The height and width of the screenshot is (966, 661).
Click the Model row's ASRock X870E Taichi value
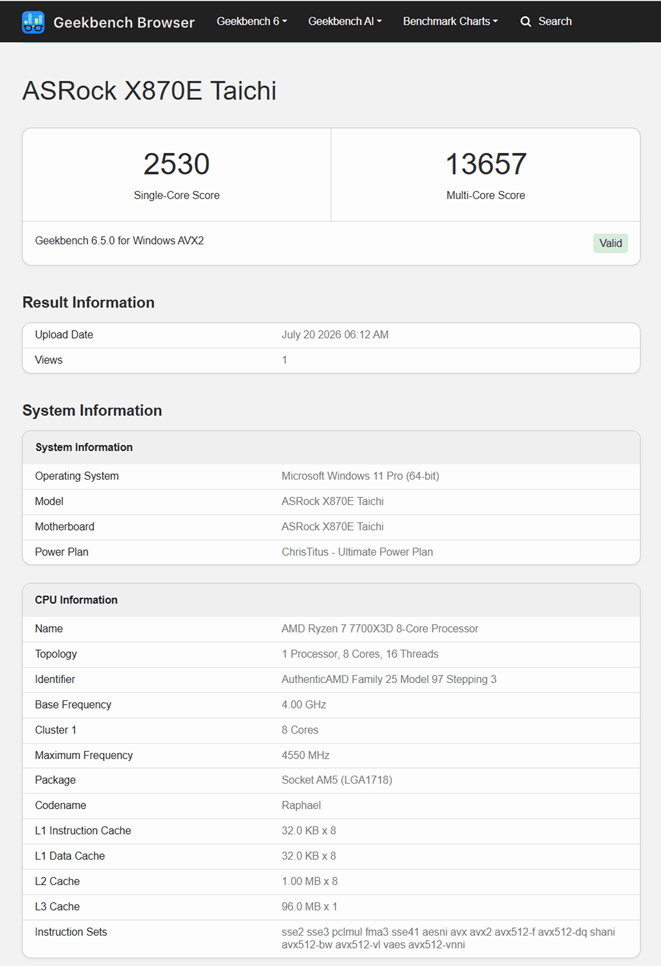[333, 501]
